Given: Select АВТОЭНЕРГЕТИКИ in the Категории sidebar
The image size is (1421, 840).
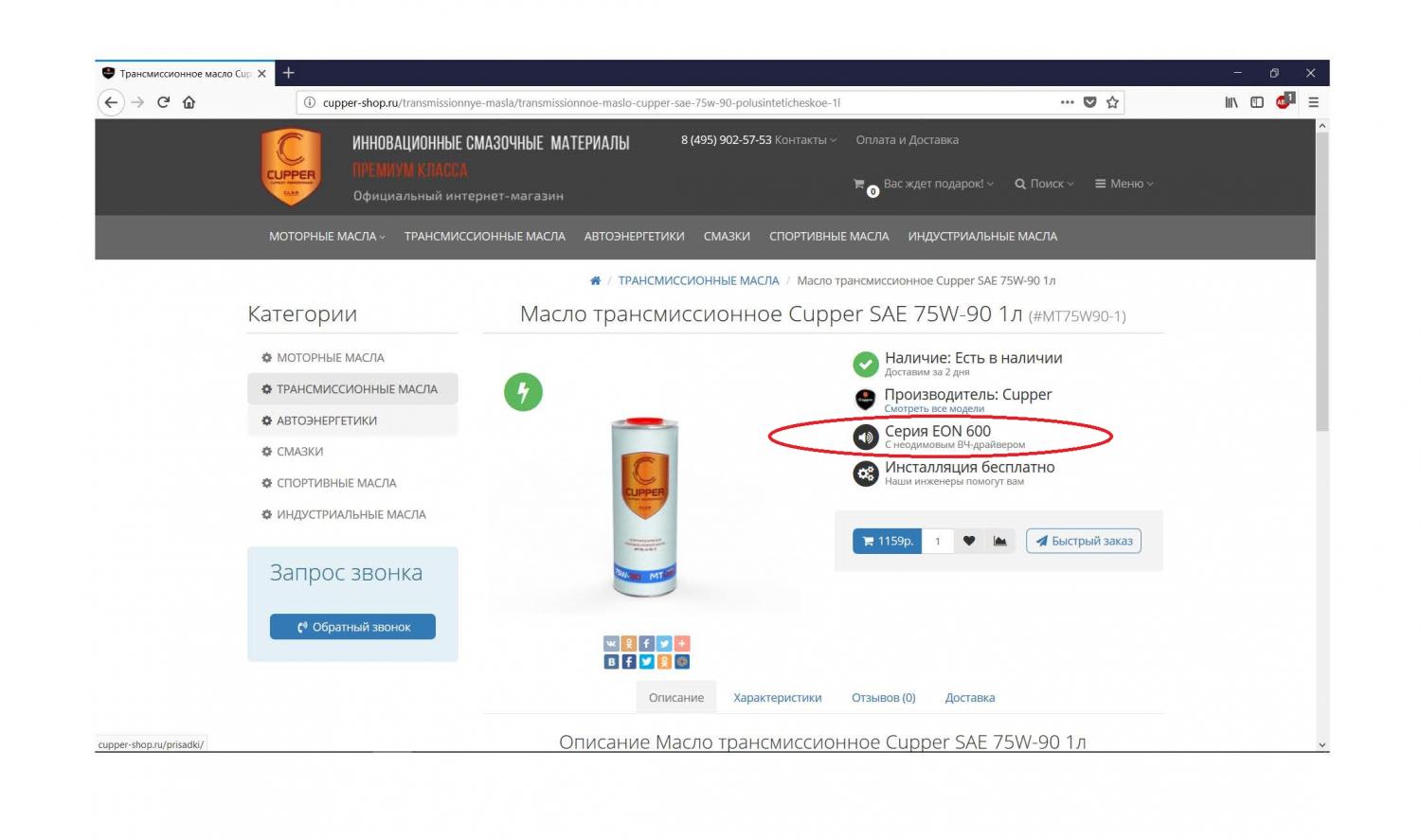Looking at the screenshot, I should coord(352,420).
